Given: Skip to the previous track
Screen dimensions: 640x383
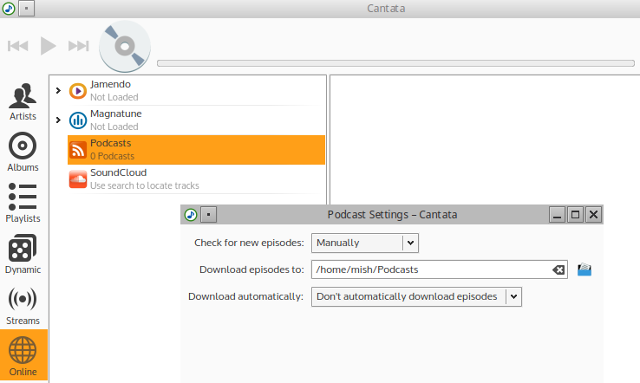Looking at the screenshot, I should pos(18,46).
